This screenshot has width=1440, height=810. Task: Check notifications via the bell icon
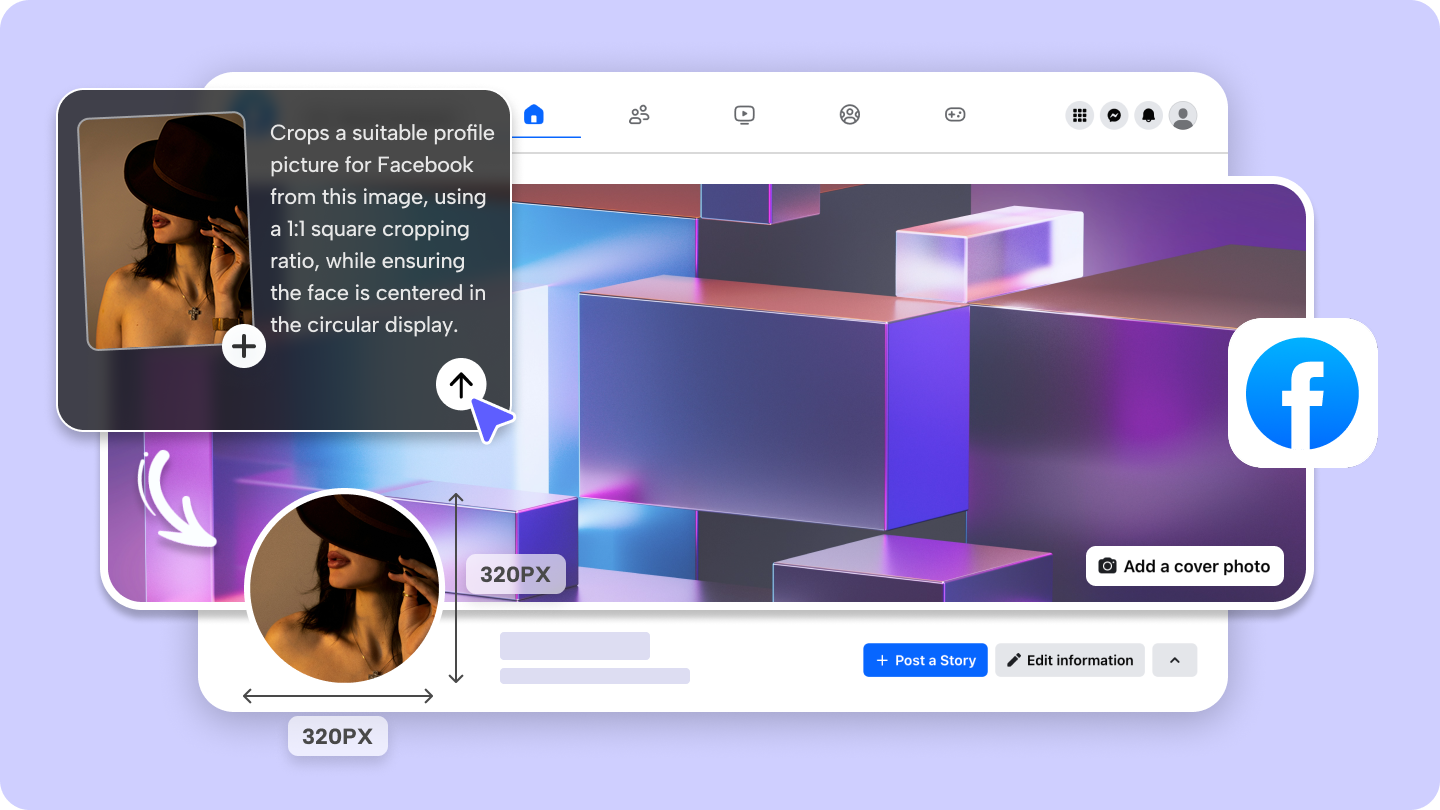click(x=1148, y=115)
